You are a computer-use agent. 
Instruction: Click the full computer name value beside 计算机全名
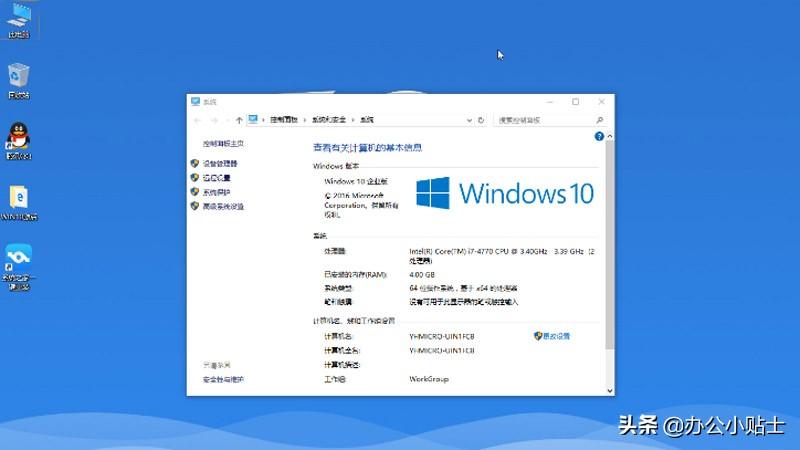[442, 351]
